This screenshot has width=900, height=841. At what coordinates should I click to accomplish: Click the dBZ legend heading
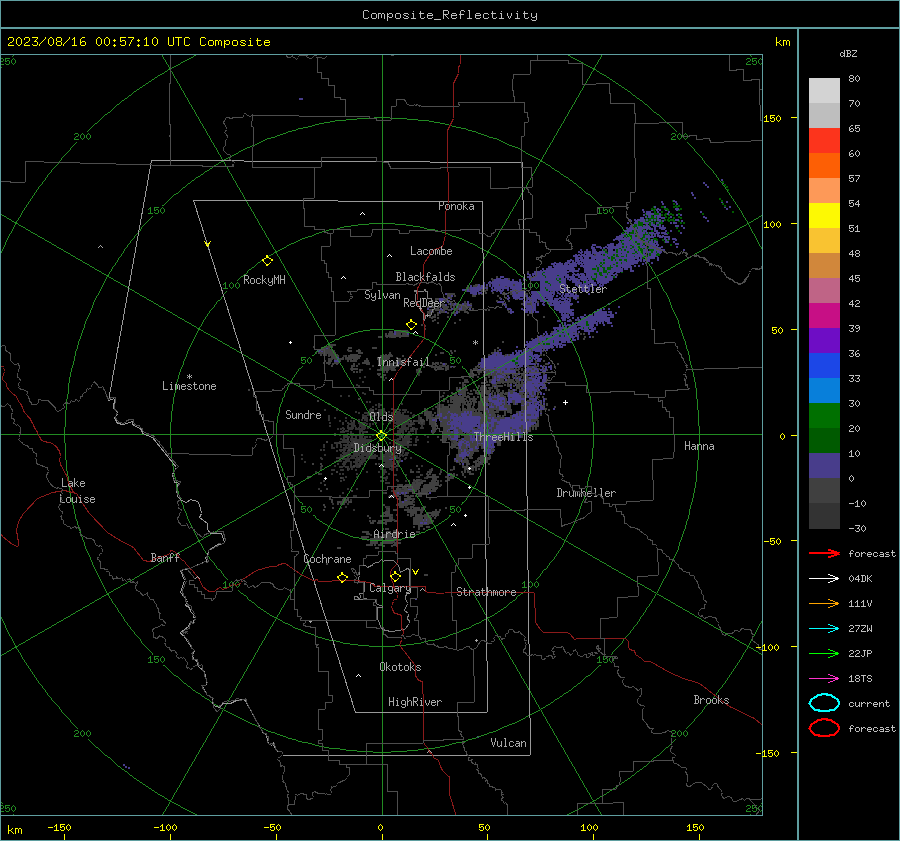[848, 54]
